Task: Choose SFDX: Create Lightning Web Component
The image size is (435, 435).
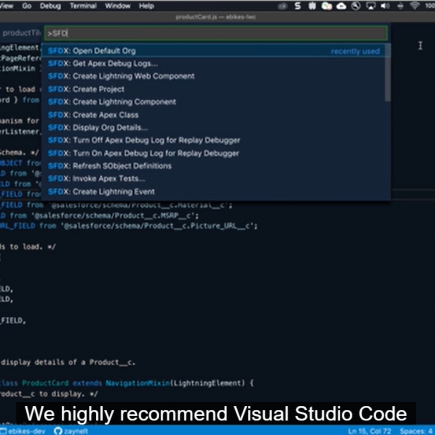Action: 216,76
